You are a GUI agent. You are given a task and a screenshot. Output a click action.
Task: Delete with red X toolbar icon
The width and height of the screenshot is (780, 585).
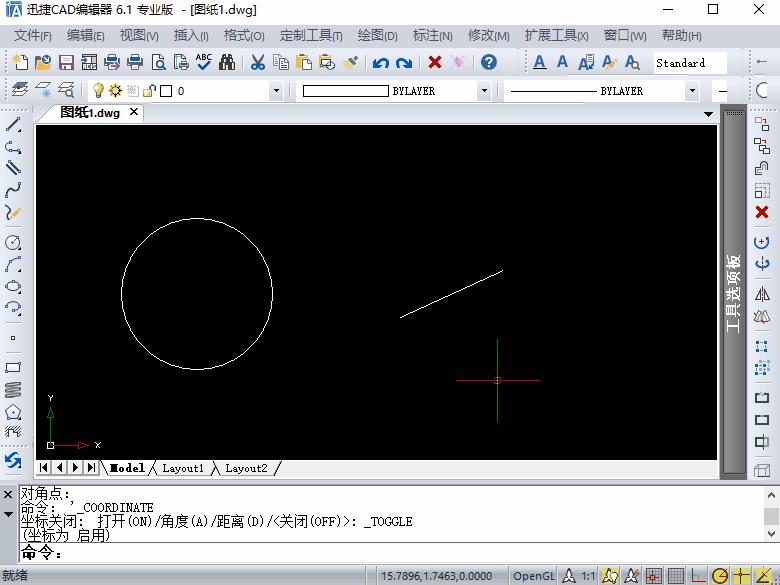435,62
